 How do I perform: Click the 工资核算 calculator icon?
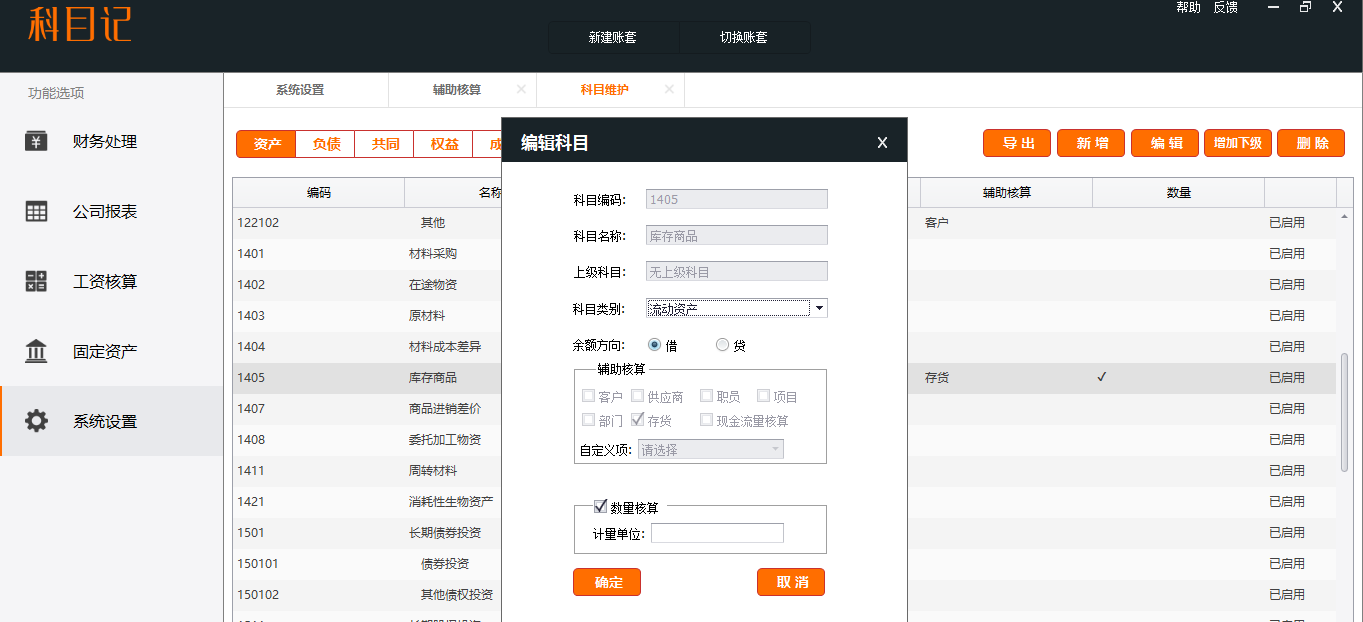tap(36, 281)
